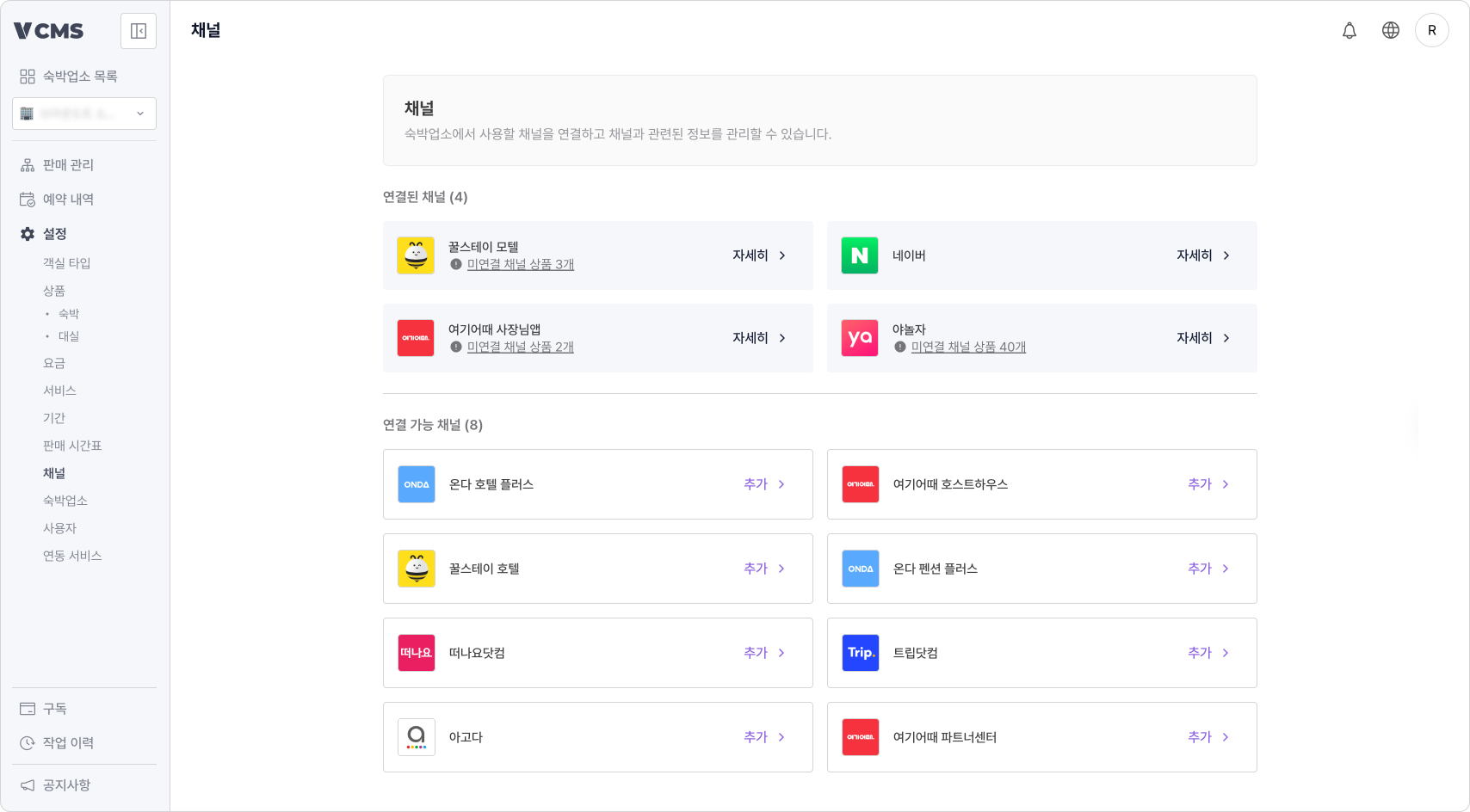Screen dimensions: 1470x812
Task: Select 요금 under the 설정 menu
Action: point(54,363)
